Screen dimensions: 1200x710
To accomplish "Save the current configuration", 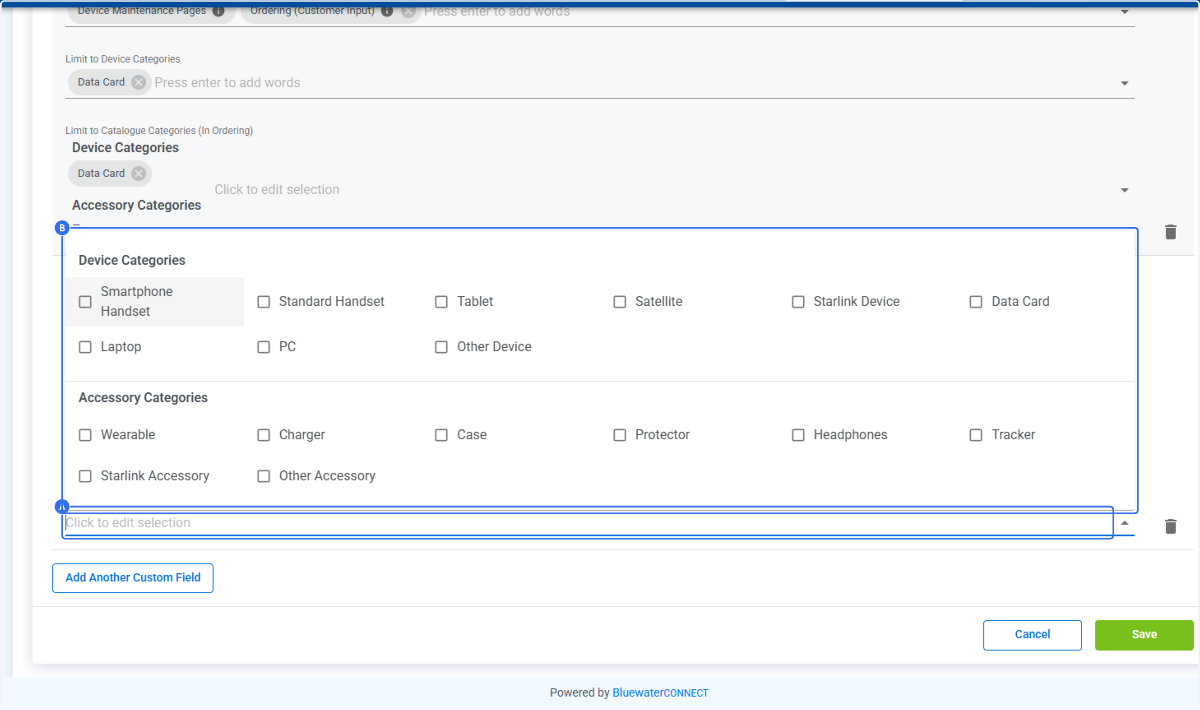I will click(1143, 635).
